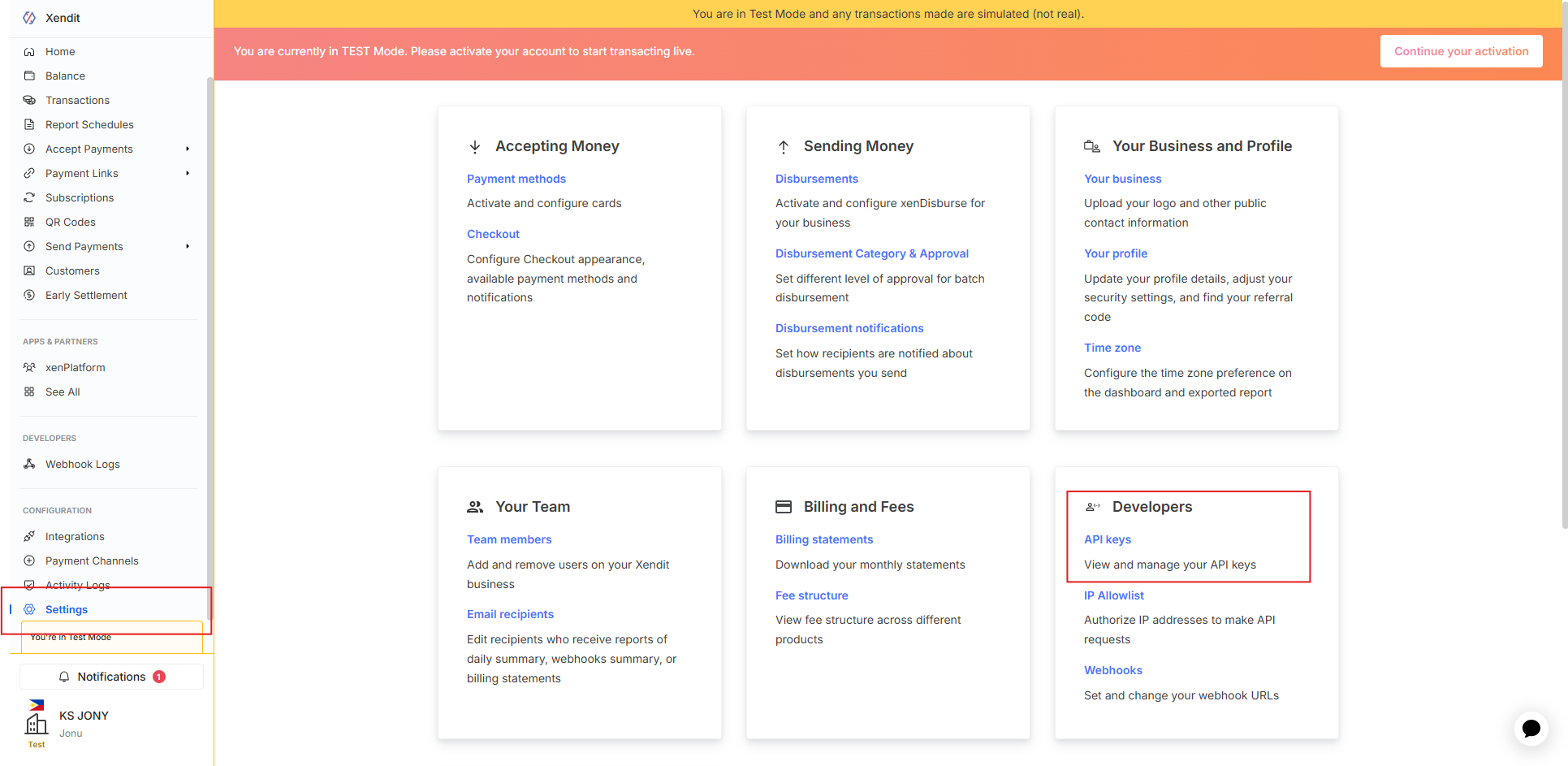Go to Customers in the sidebar

click(x=72, y=270)
